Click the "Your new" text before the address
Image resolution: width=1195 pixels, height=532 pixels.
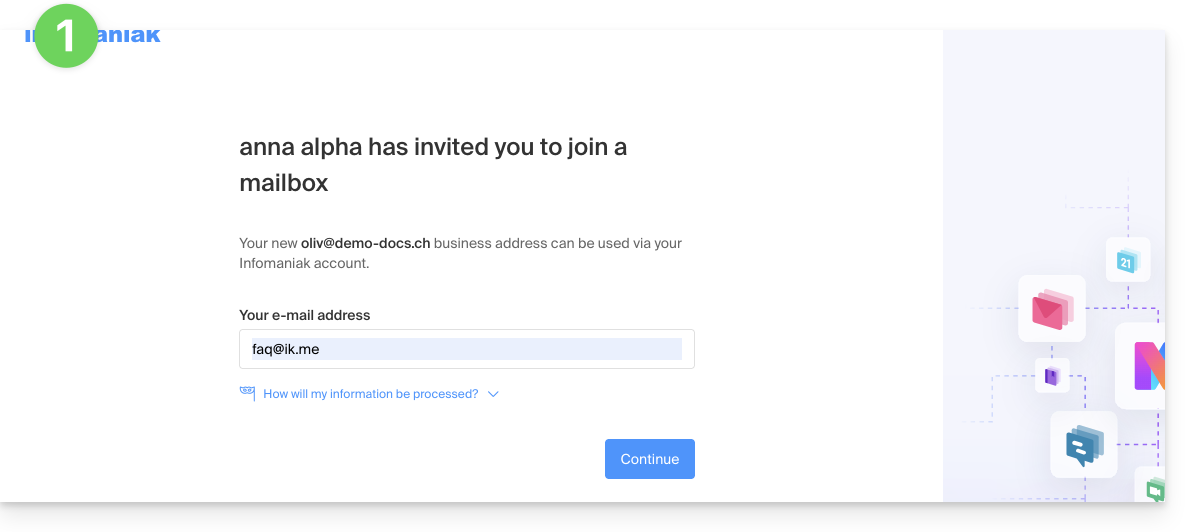[268, 243]
